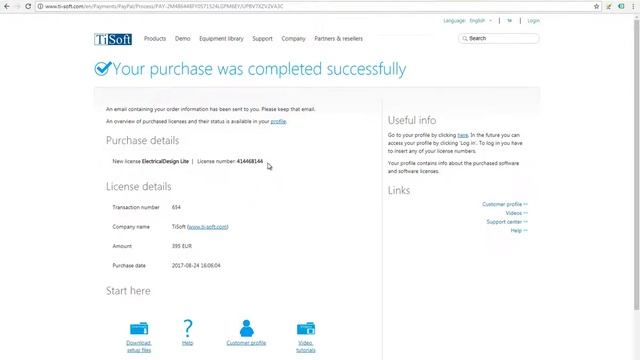Image resolution: width=640 pixels, height=360 pixels.
Task: Click purchase date 2017-08-24 16:06:04
Action: [x=196, y=265]
